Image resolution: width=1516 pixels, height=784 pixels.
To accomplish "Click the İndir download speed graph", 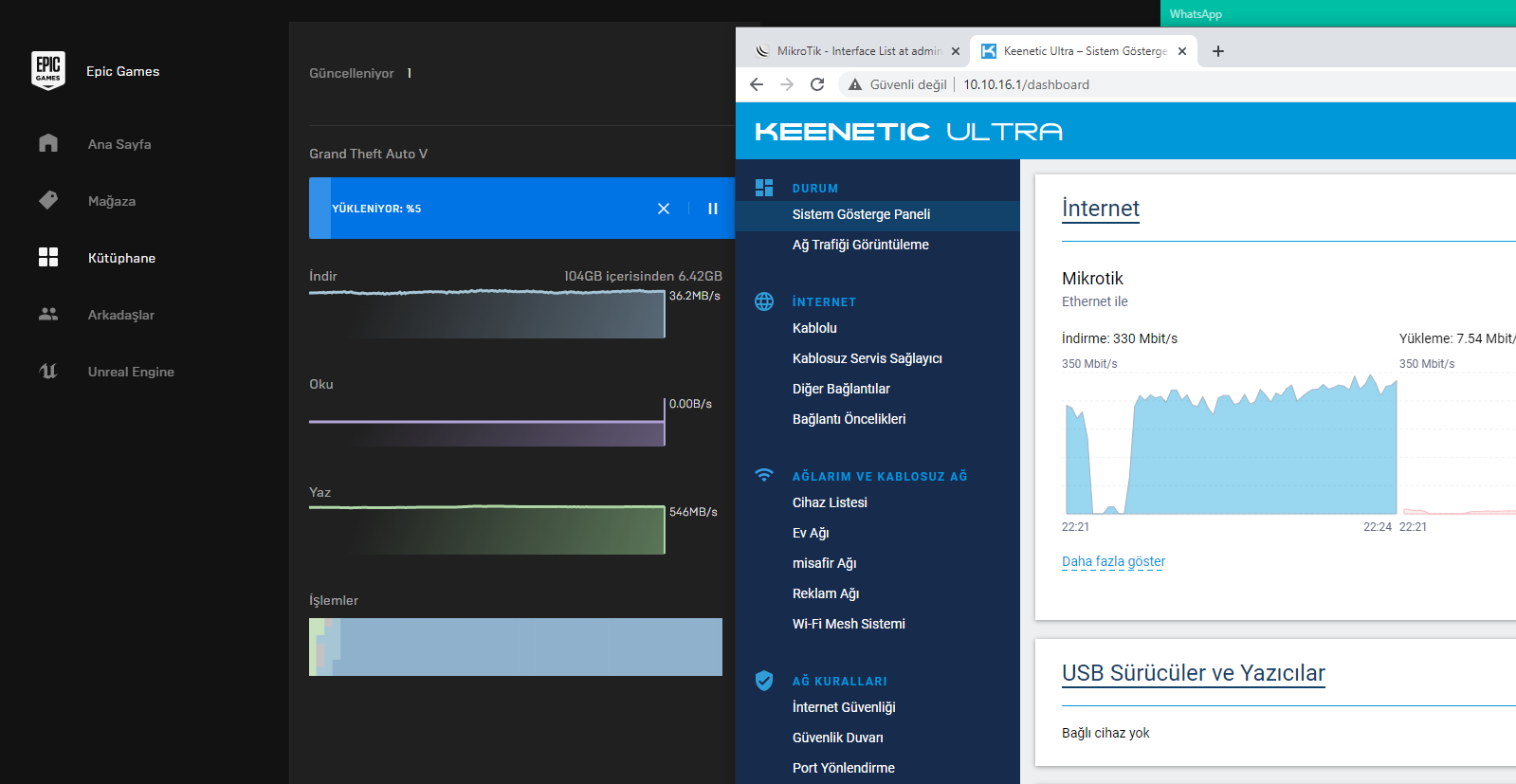I will click(487, 314).
